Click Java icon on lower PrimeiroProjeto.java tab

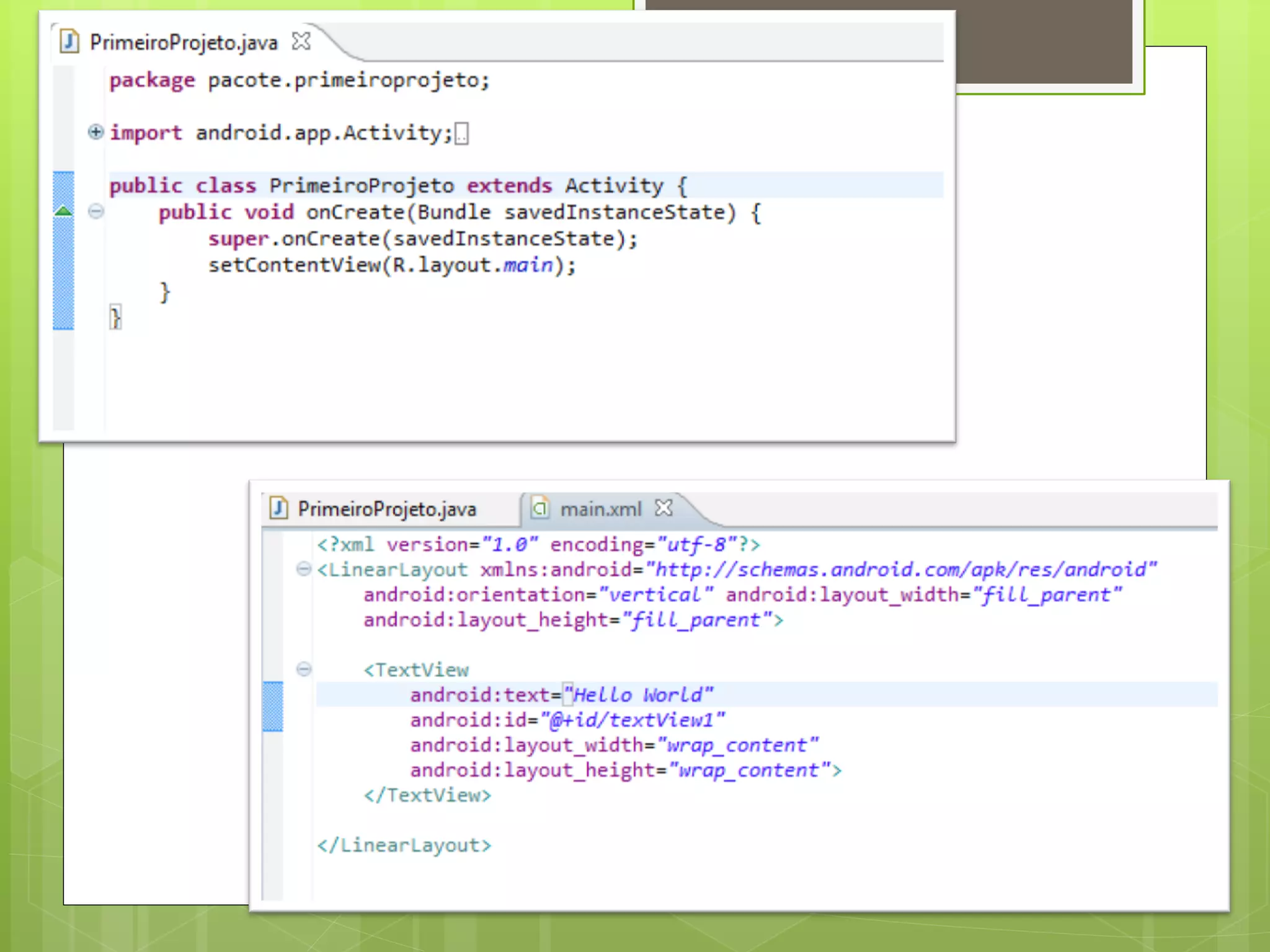278,508
